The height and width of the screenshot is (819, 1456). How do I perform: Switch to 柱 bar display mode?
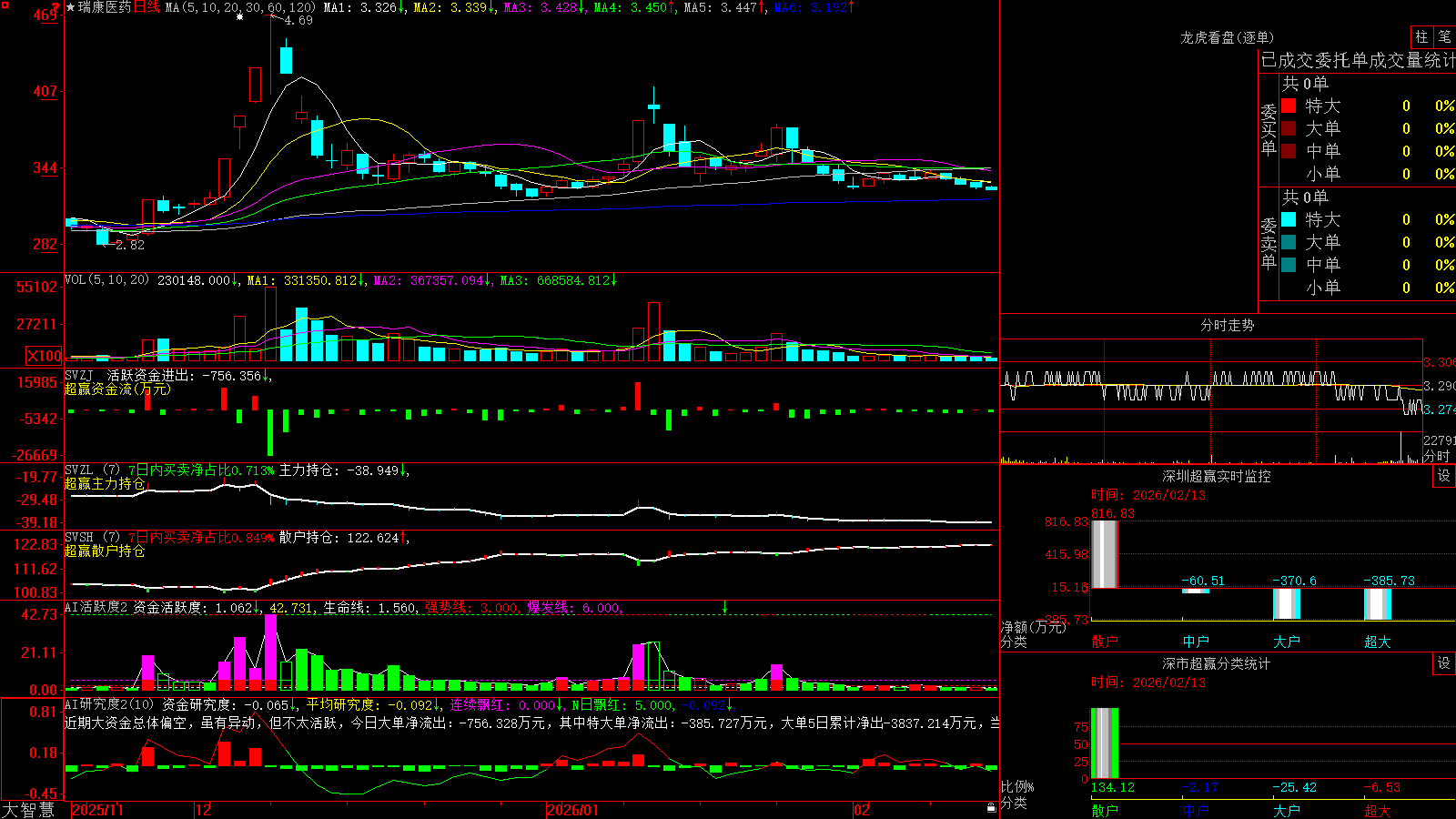pos(1421,37)
